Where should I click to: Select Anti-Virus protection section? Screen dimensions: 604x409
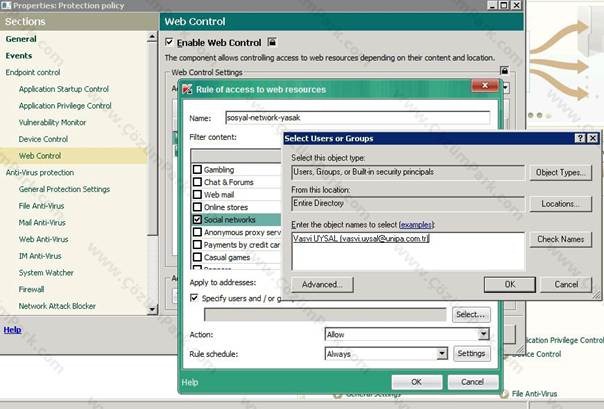40,173
